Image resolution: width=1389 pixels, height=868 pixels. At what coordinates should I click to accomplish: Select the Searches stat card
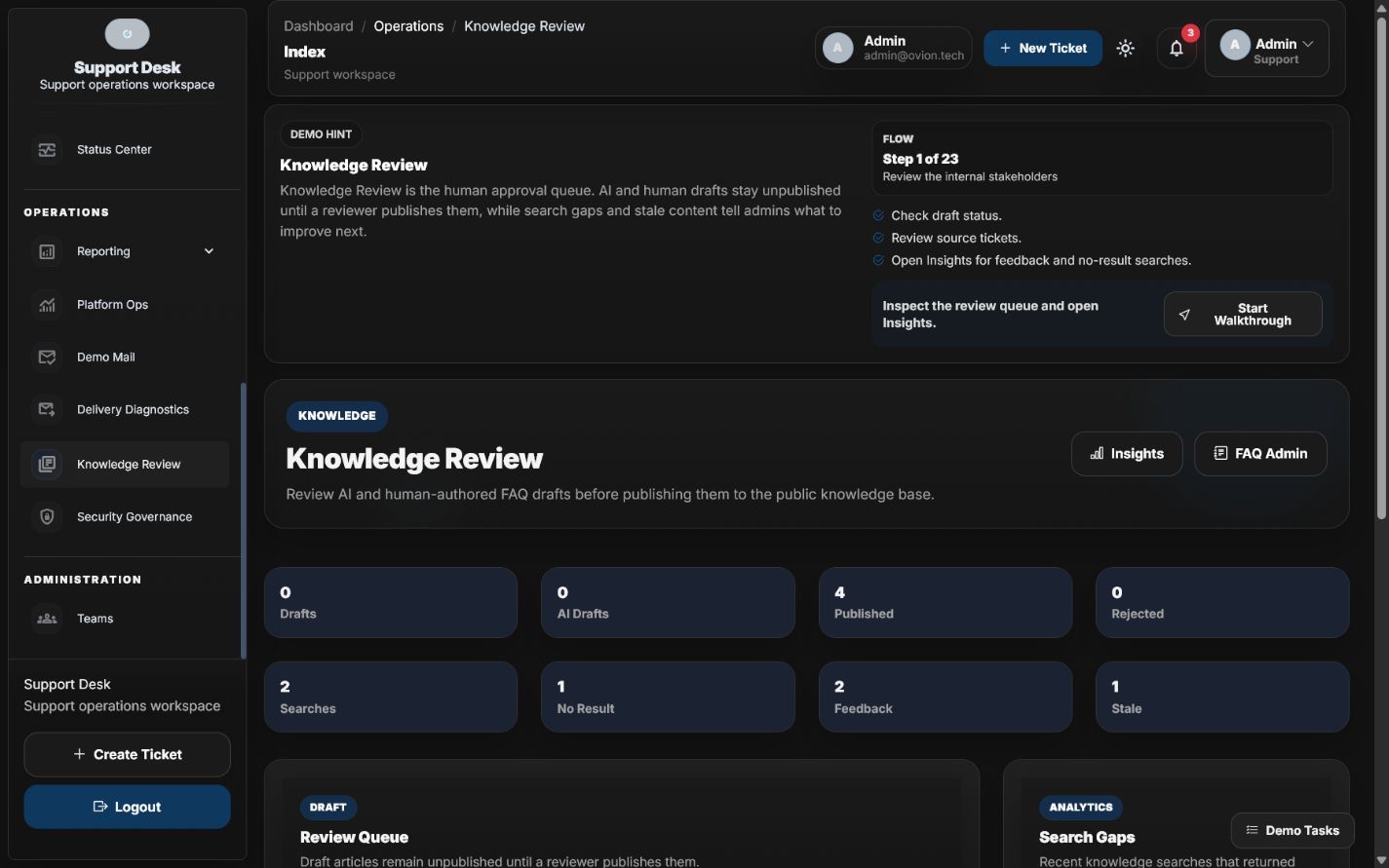(x=391, y=698)
